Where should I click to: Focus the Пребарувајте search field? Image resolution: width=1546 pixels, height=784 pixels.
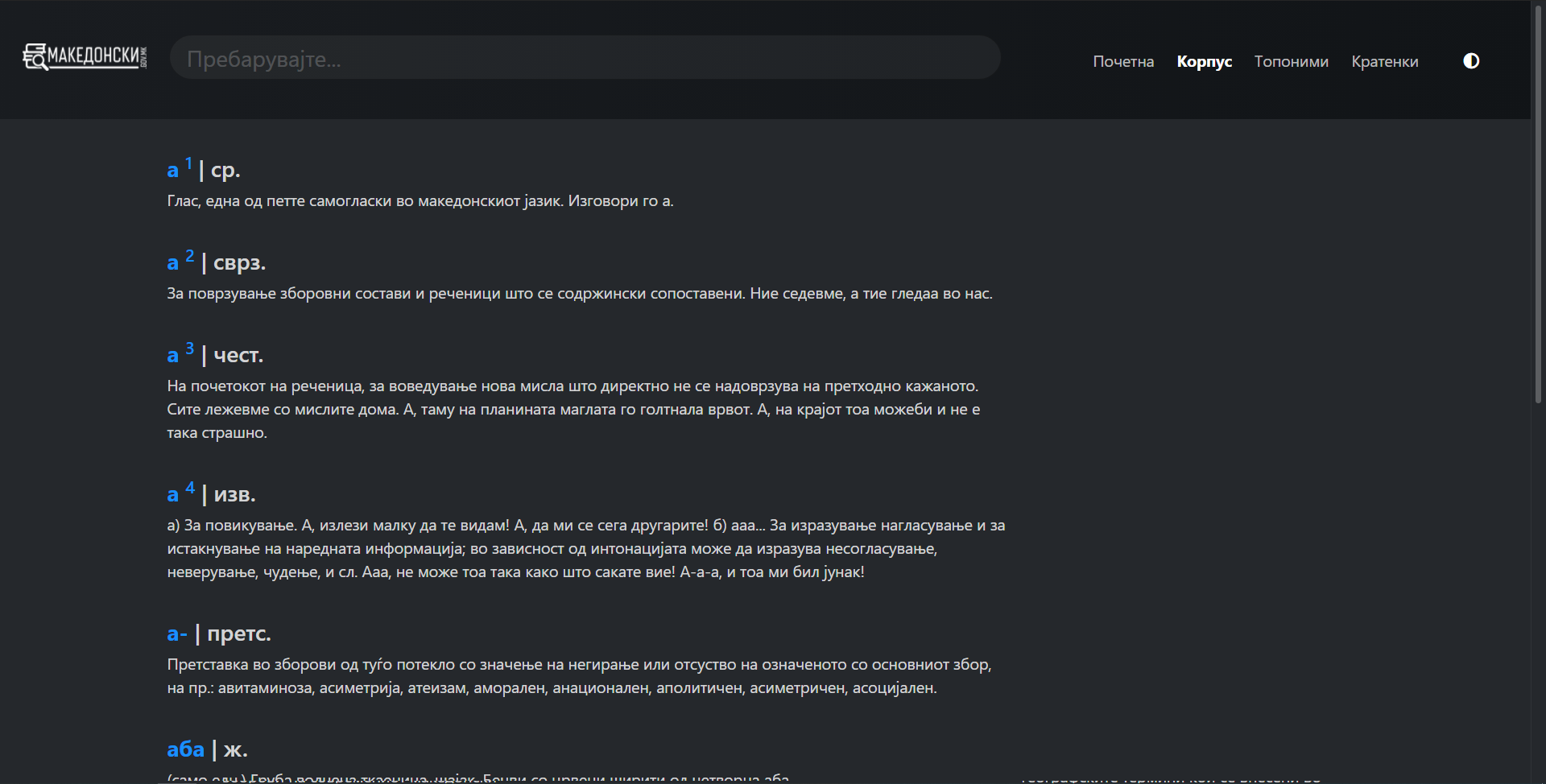pos(585,58)
